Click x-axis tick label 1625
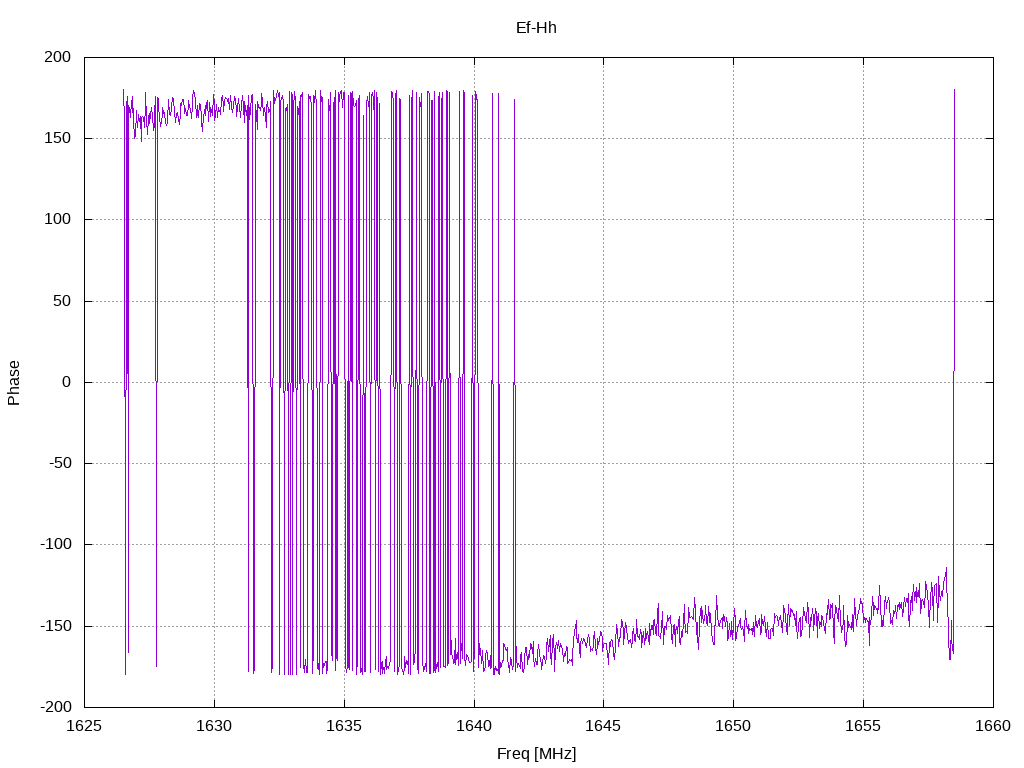Screen dimensions: 1024x768 [84, 726]
